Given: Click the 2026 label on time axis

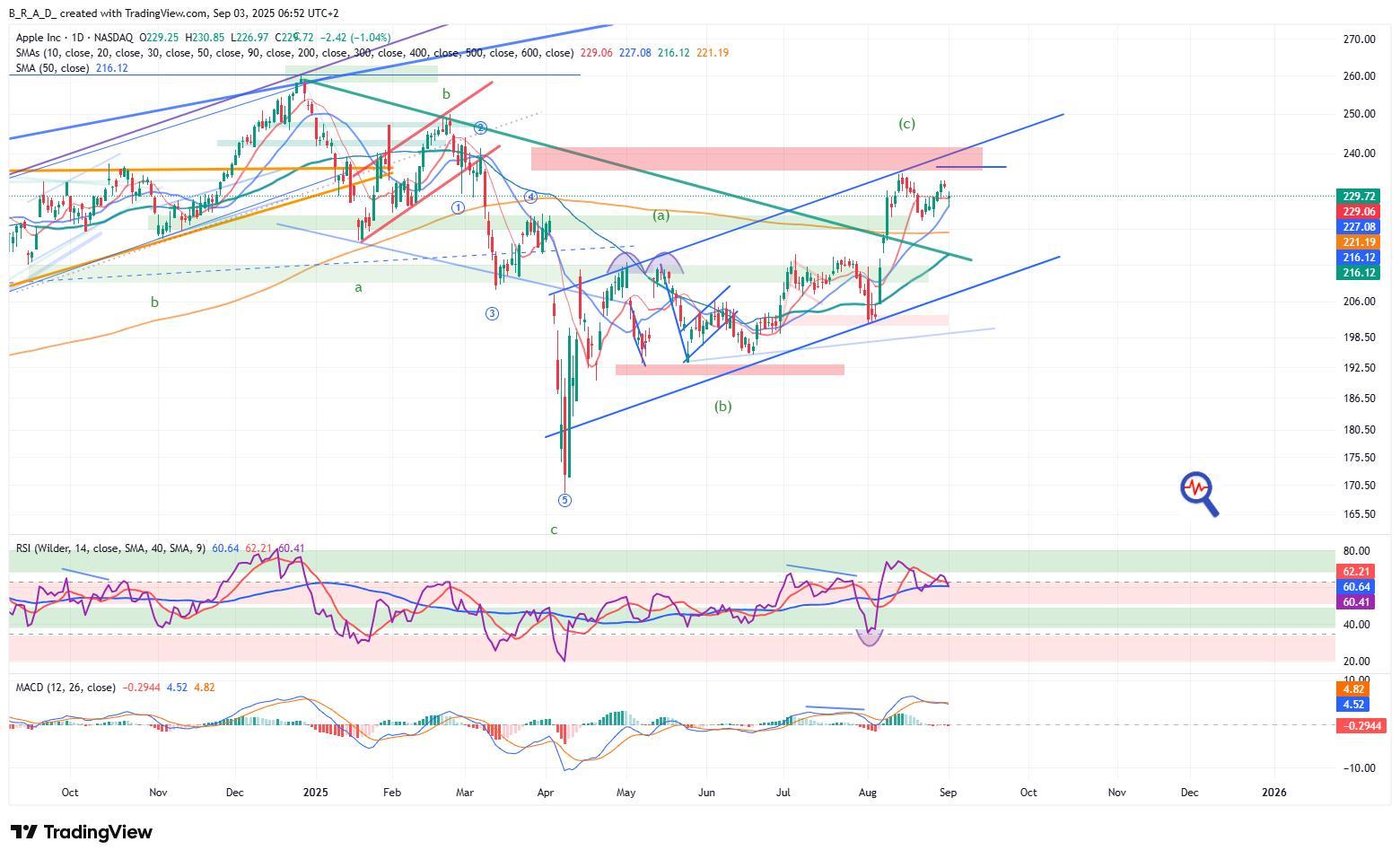Looking at the screenshot, I should coord(1273,793).
